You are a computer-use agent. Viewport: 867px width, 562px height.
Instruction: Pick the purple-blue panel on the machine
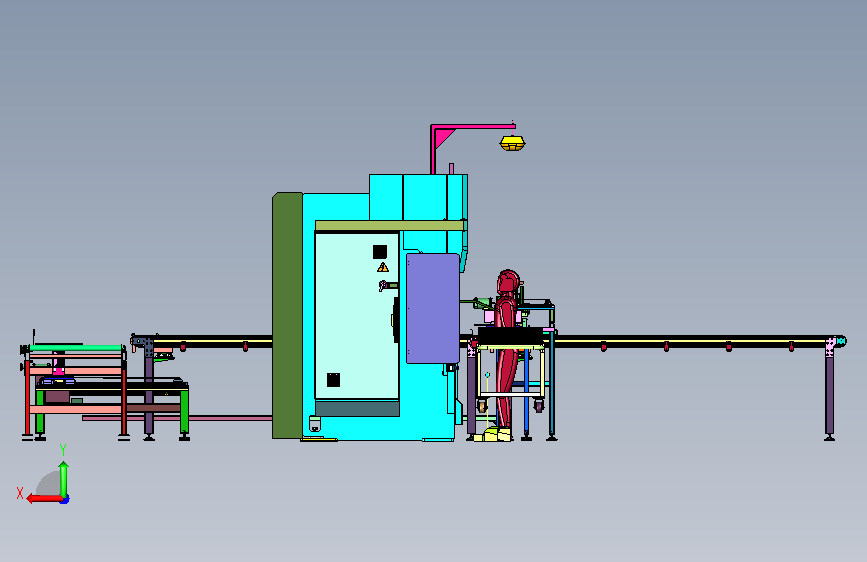click(x=432, y=308)
